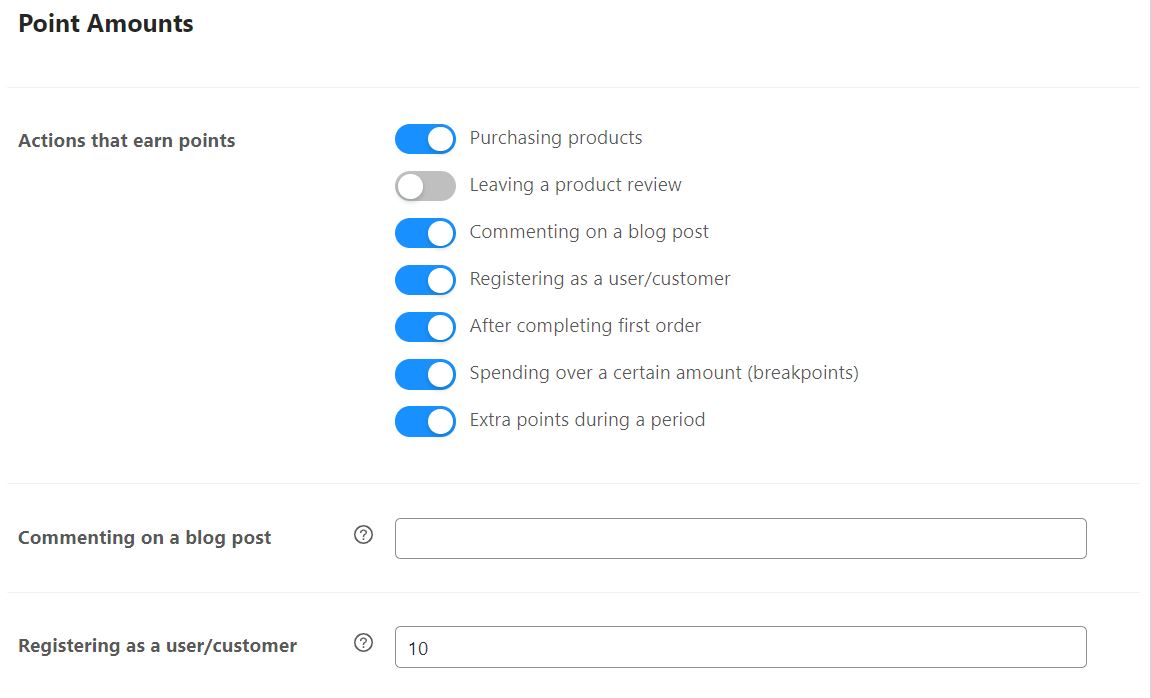The height and width of the screenshot is (698, 1151).
Task: Turn off the spending breakpoints switch
Action: (x=425, y=374)
